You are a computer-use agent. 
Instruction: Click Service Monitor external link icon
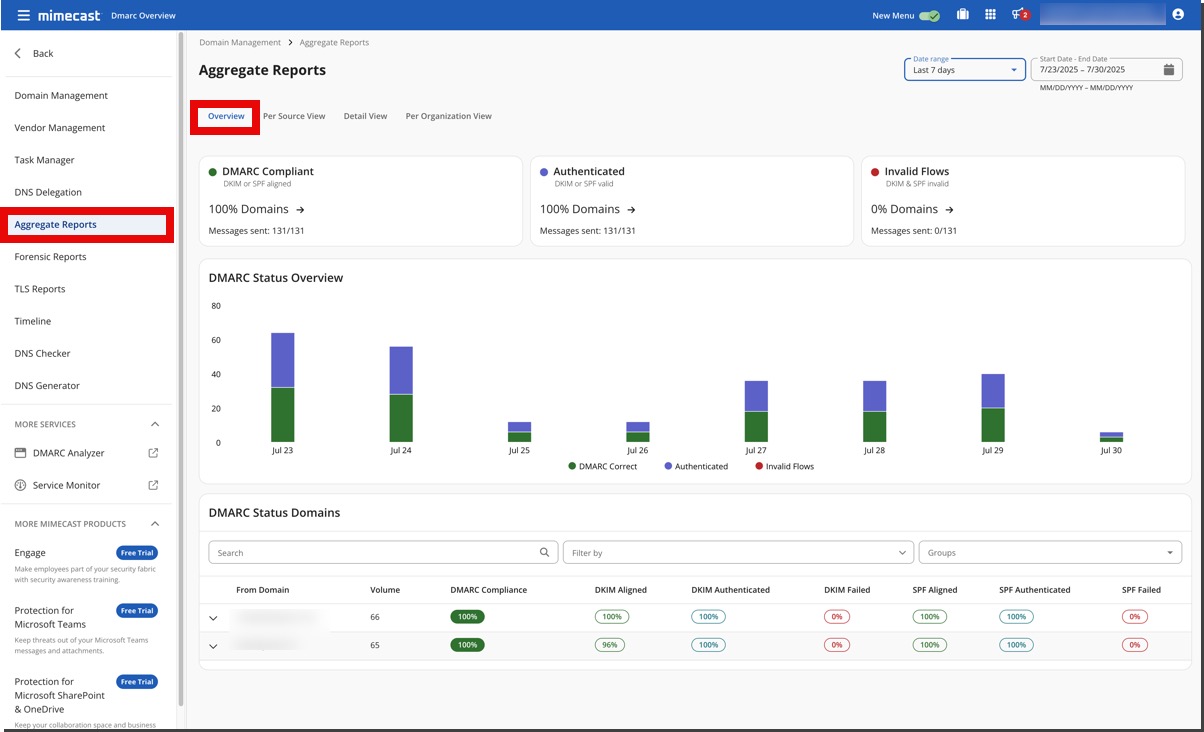[153, 485]
